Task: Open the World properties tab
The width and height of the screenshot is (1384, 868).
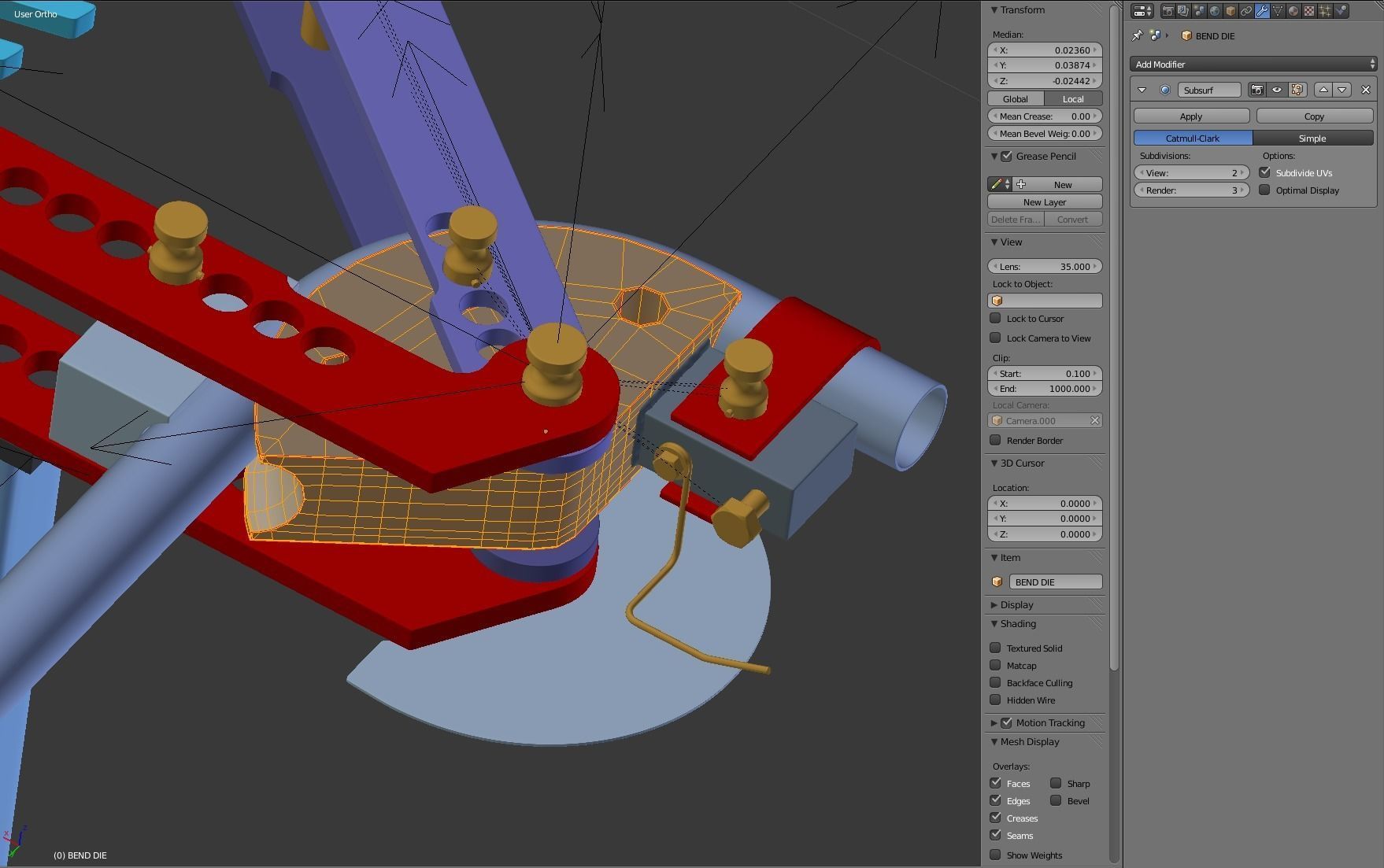Action: [1216, 11]
